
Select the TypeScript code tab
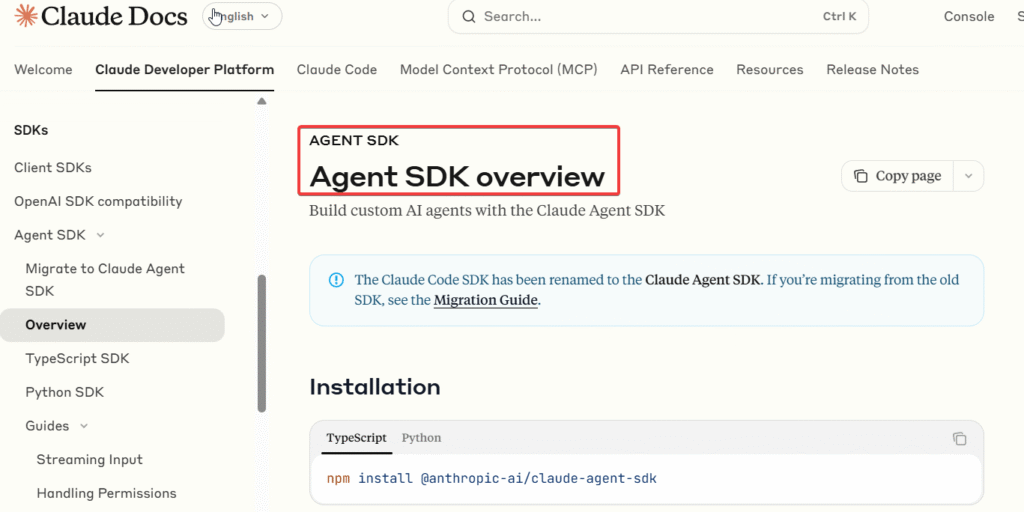(x=356, y=438)
